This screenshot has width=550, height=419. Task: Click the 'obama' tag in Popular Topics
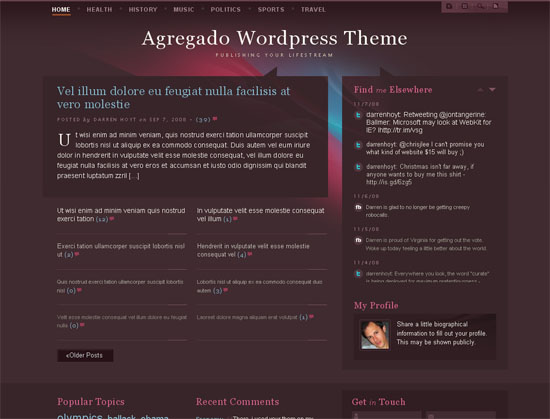[154, 417]
